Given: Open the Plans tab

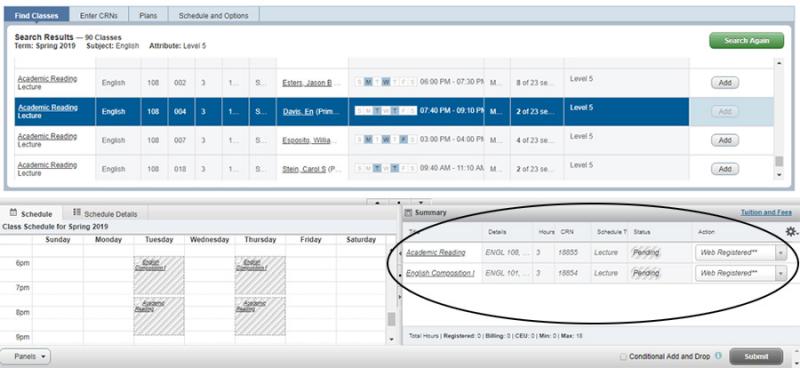Looking at the screenshot, I should tap(148, 16).
